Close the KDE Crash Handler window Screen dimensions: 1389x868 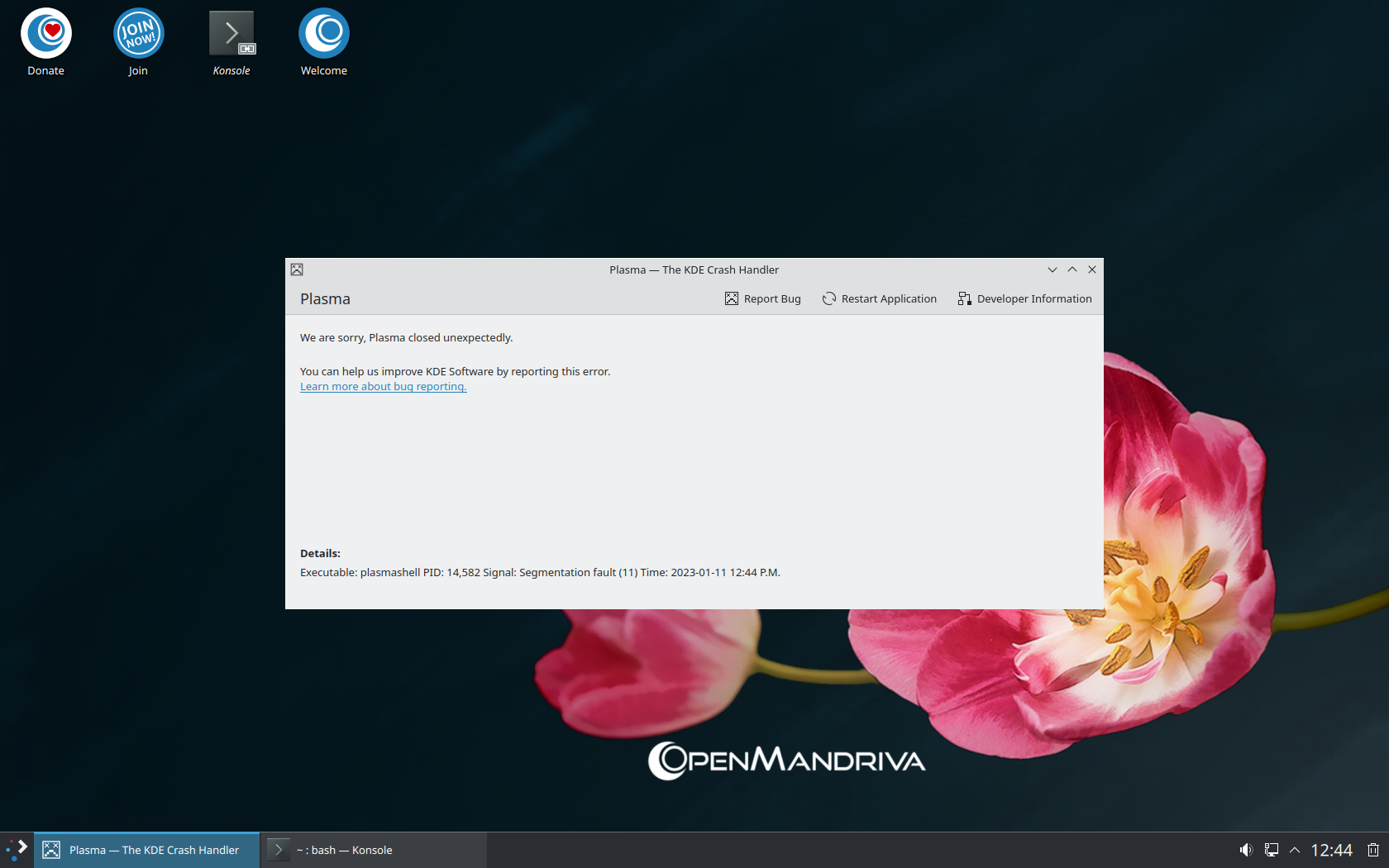[x=1092, y=269]
